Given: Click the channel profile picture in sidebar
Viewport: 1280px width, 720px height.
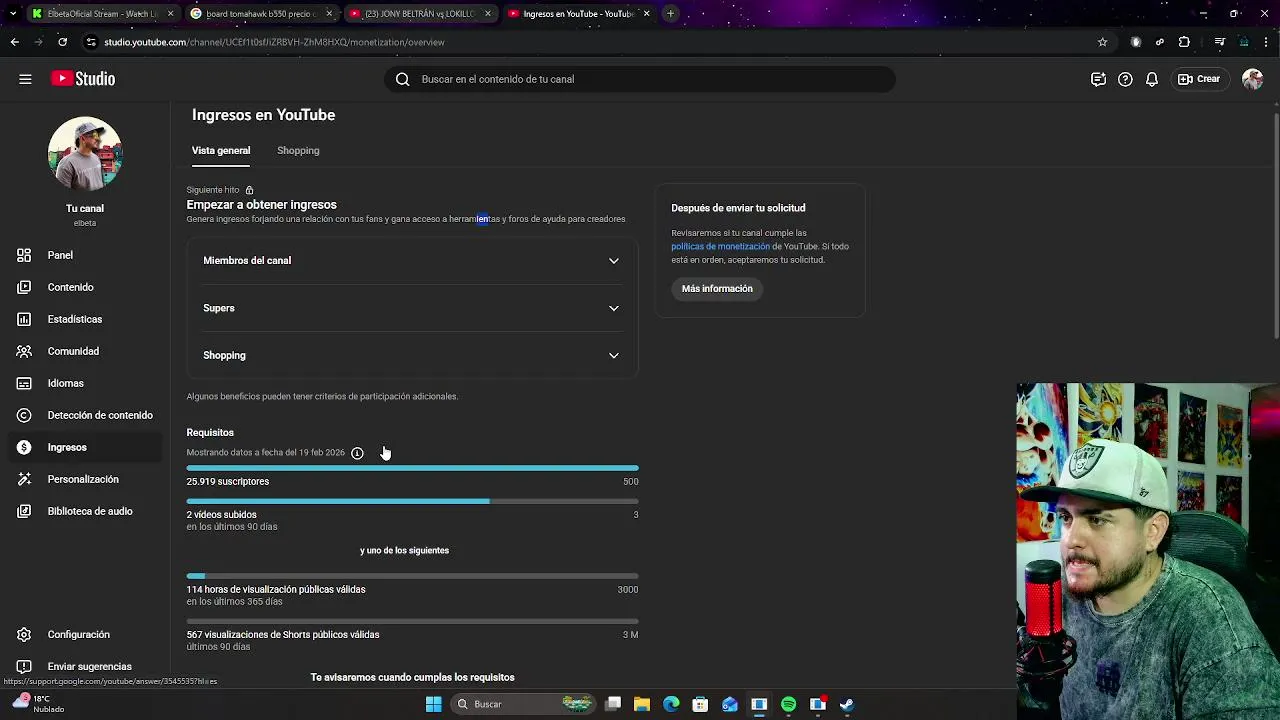Looking at the screenshot, I should click(x=85, y=154).
